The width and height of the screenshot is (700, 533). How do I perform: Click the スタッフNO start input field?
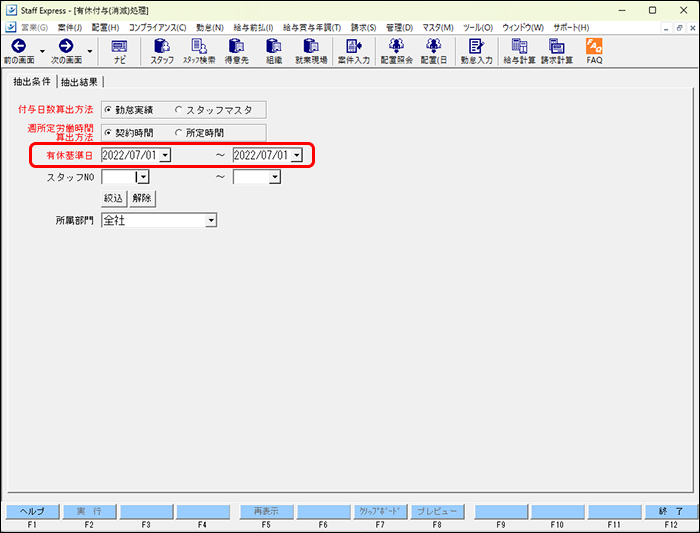(x=118, y=177)
